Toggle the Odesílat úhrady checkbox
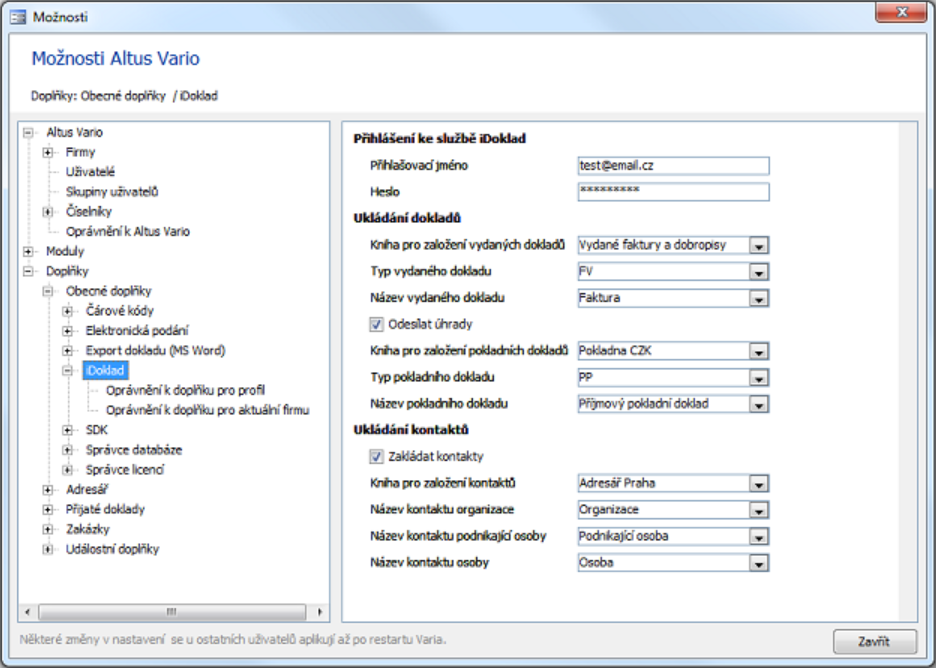The height and width of the screenshot is (668, 936). coord(376,324)
